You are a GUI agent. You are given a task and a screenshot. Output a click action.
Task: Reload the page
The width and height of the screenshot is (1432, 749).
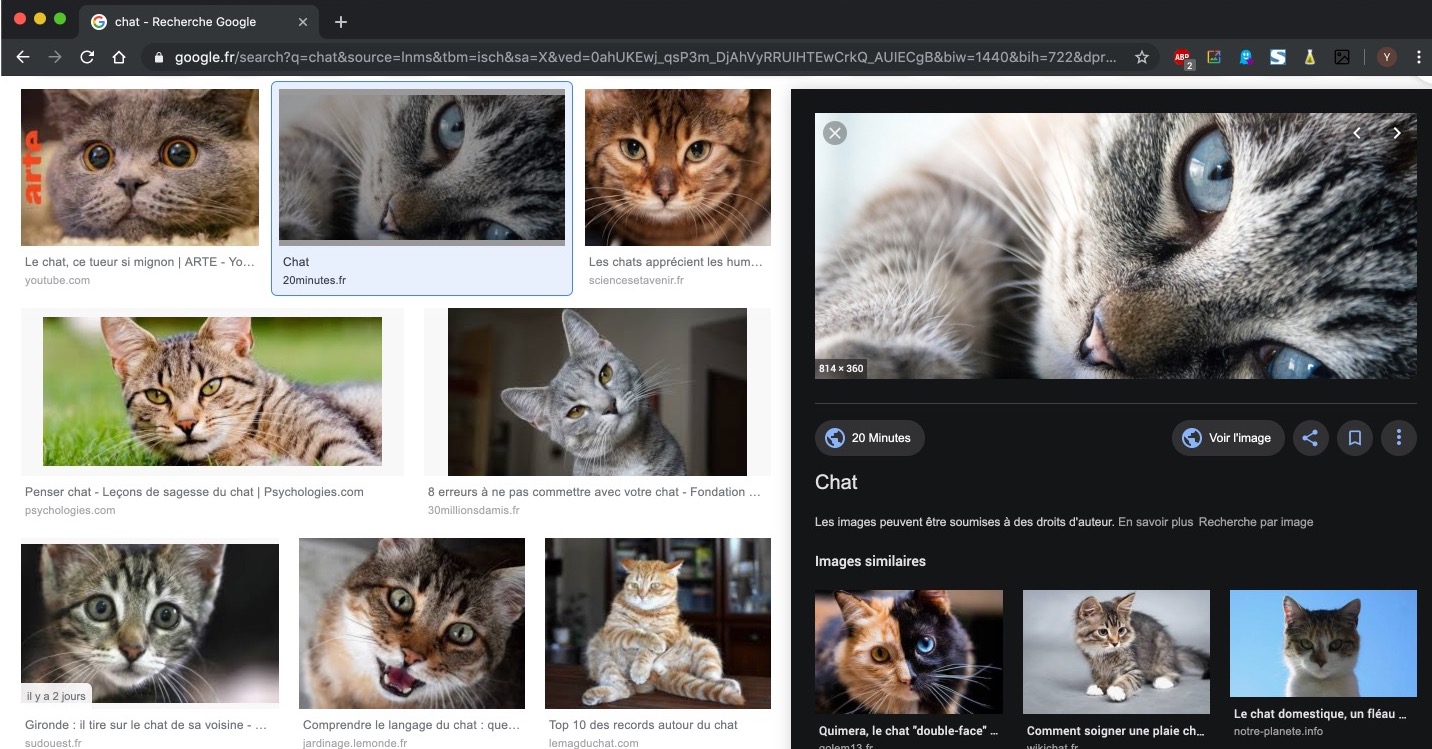click(x=87, y=58)
